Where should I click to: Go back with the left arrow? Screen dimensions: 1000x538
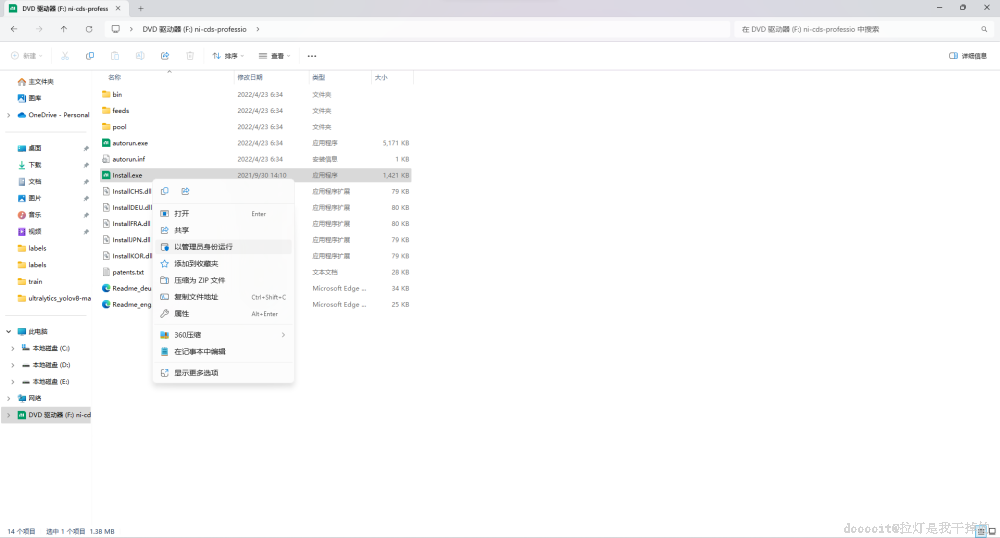14,29
